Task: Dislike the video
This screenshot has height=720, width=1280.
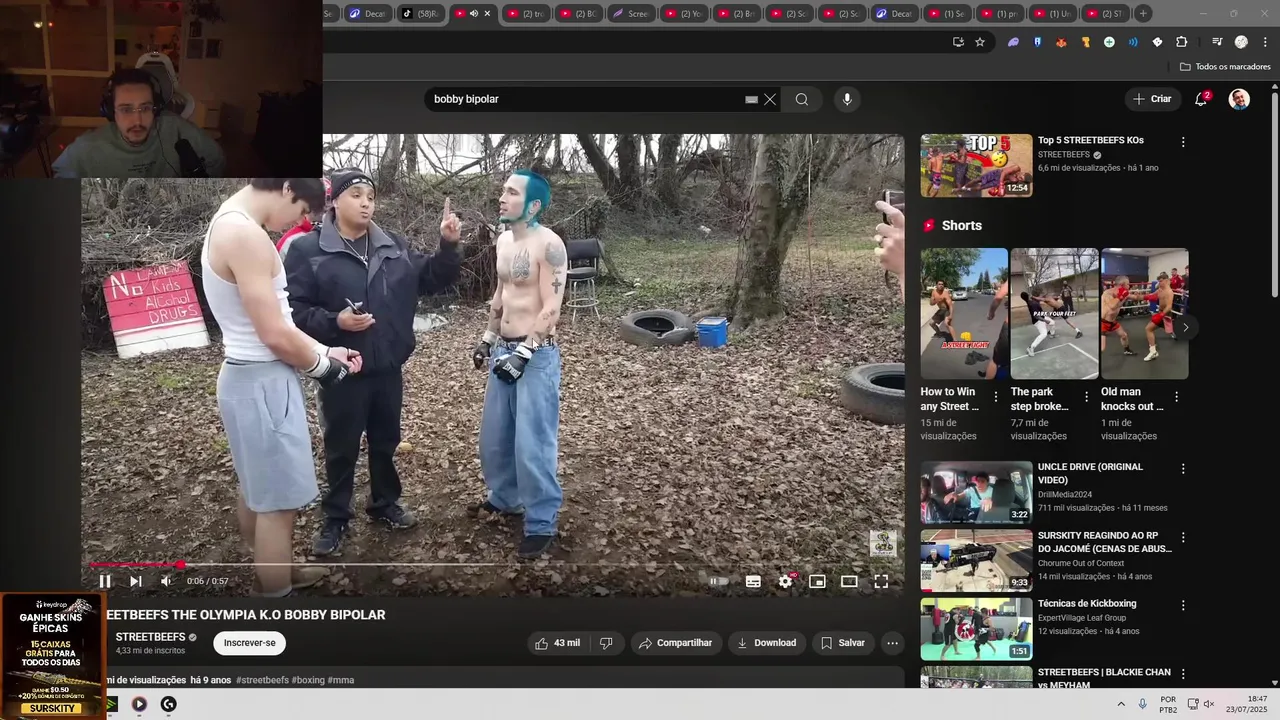Action: pos(606,643)
